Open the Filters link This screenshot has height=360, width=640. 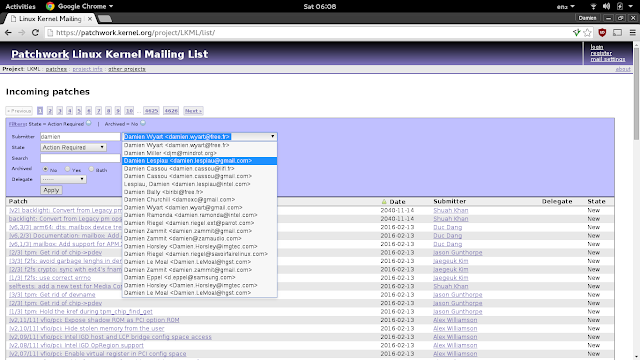point(18,124)
